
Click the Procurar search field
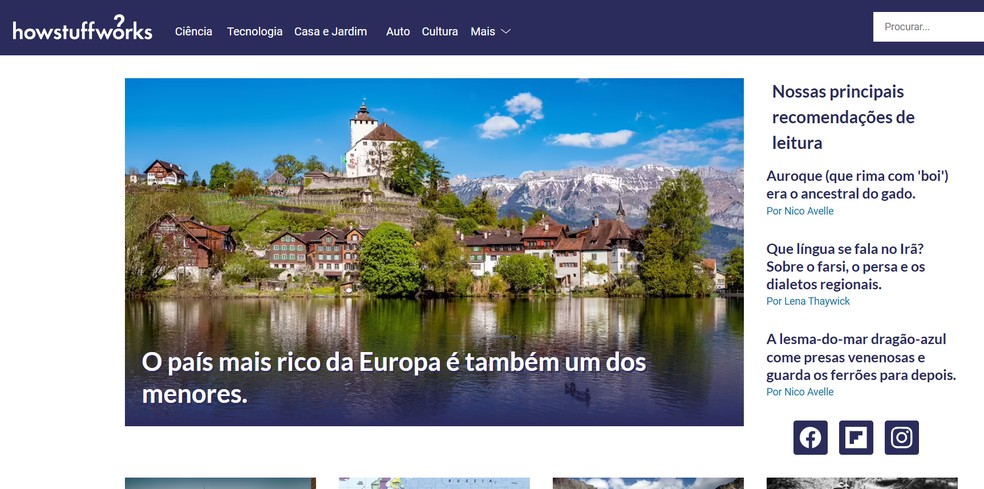coord(928,27)
